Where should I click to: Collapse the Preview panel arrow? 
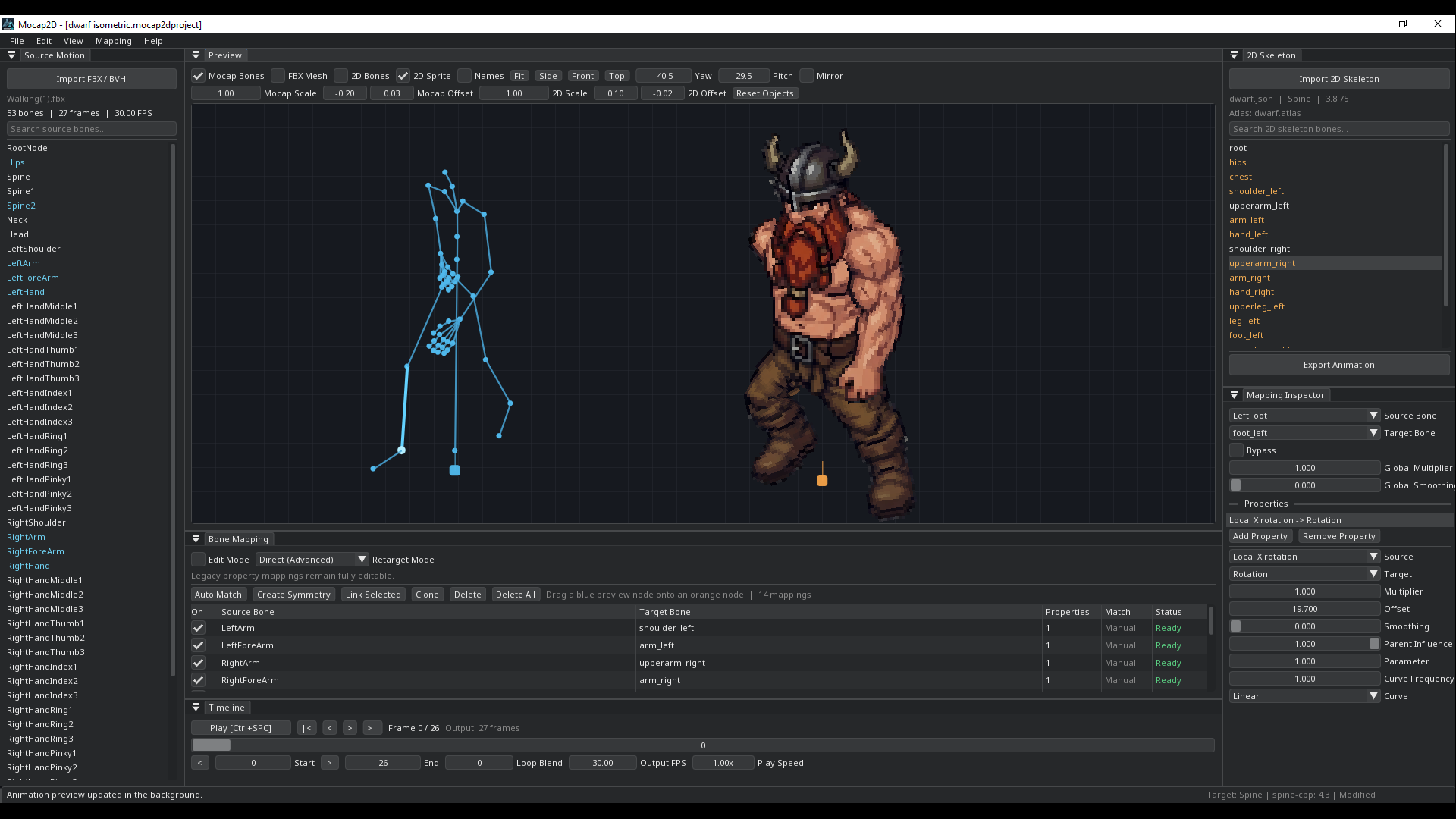(196, 55)
